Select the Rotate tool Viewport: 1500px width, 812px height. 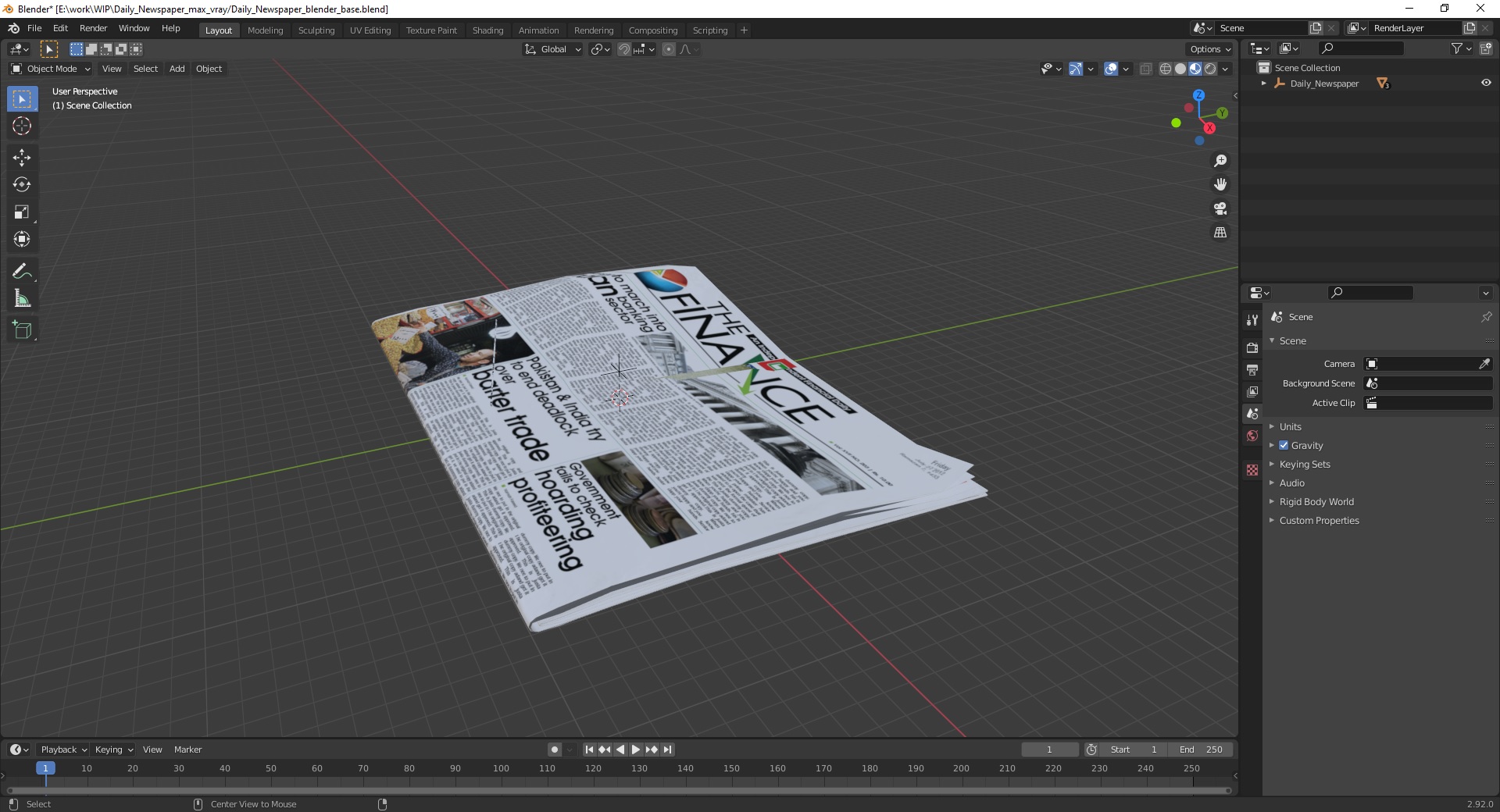point(22,185)
